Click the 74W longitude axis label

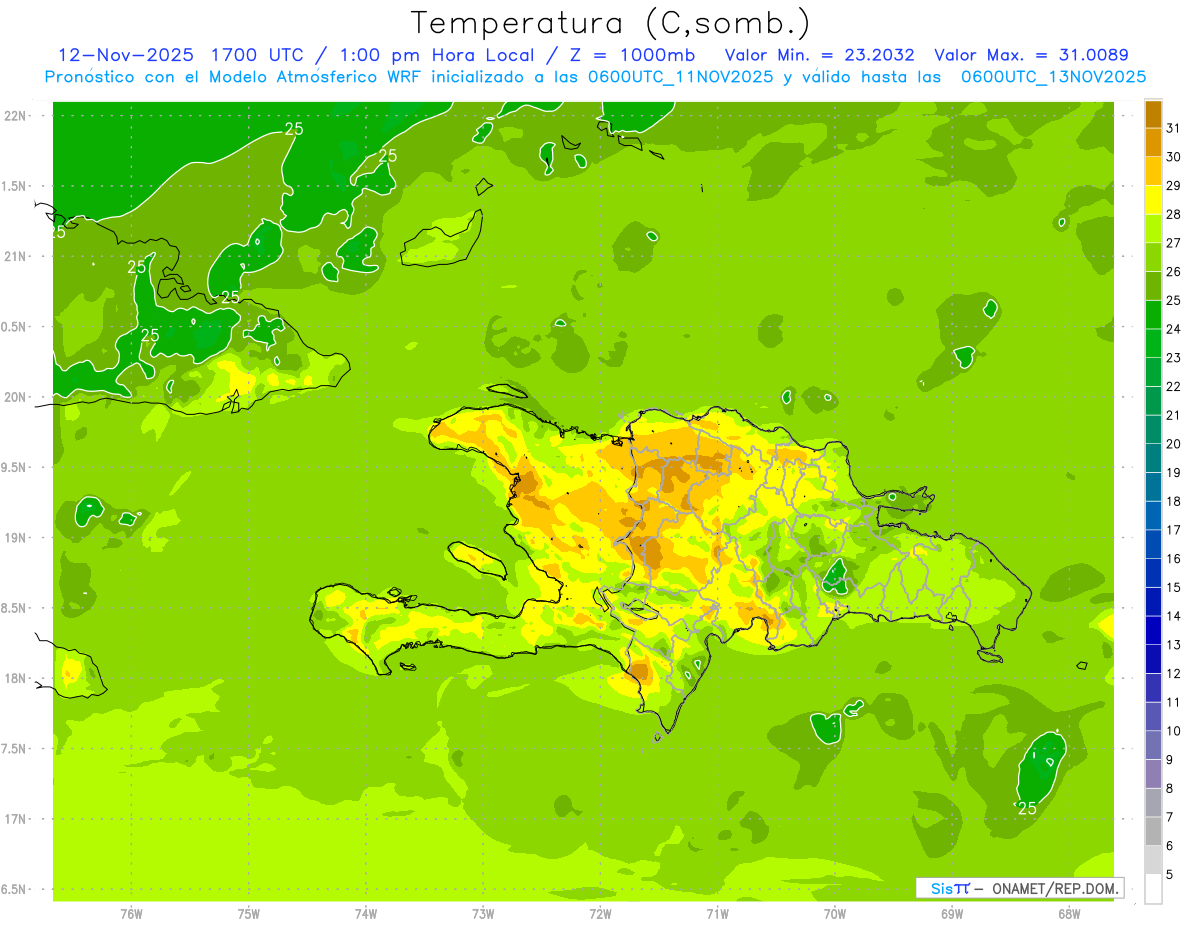pyautogui.click(x=365, y=914)
